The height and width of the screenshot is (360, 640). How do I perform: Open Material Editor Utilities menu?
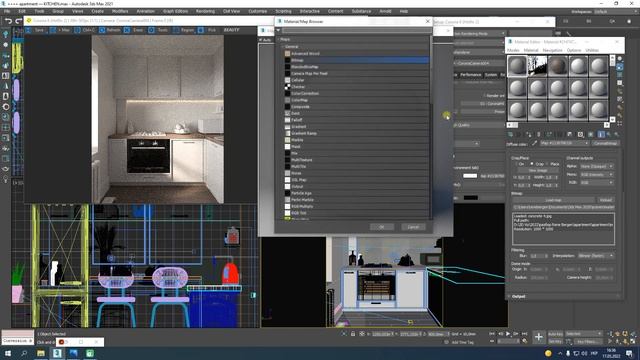click(592, 50)
